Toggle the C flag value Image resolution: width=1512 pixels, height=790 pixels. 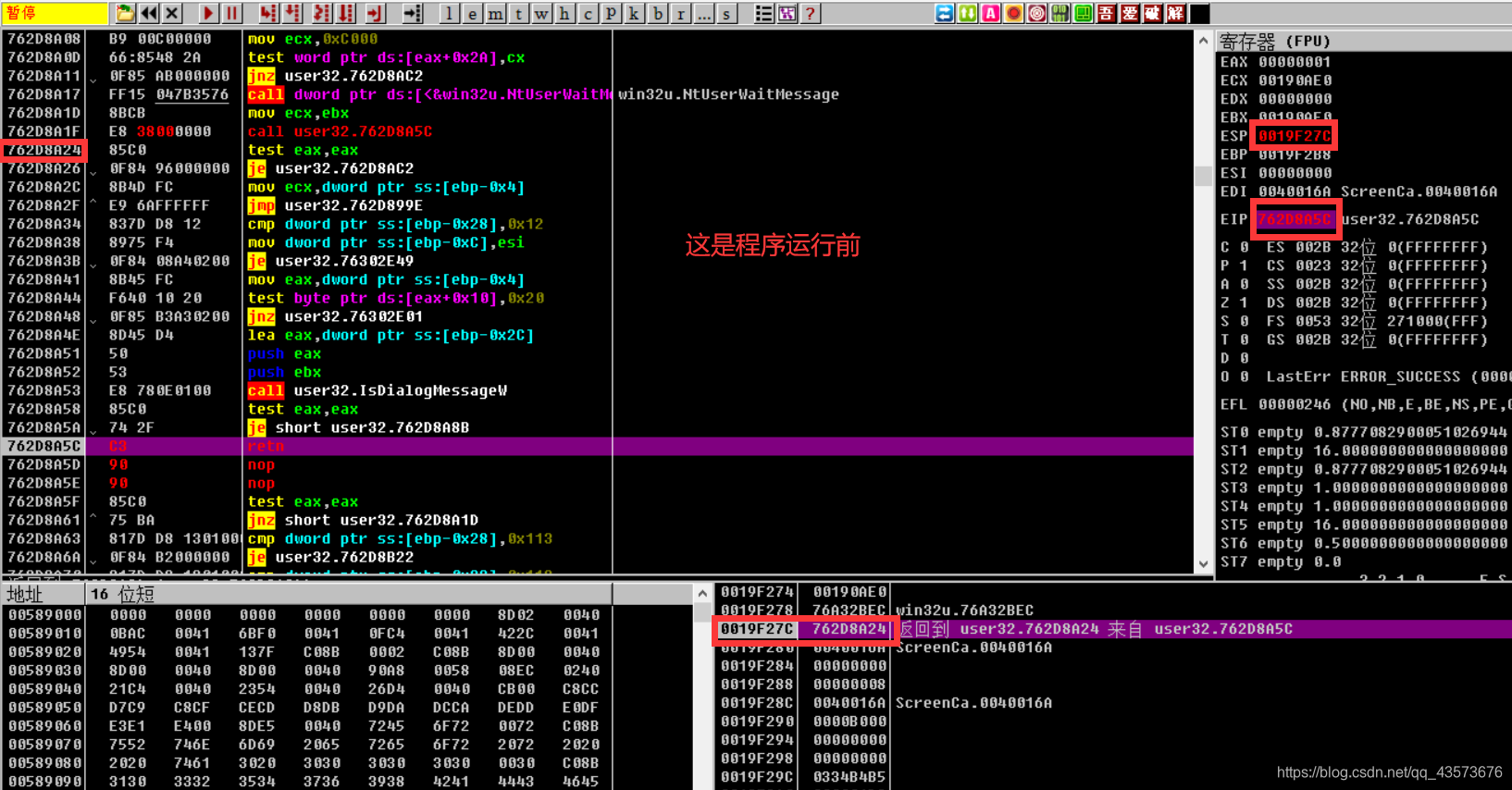(x=1244, y=247)
